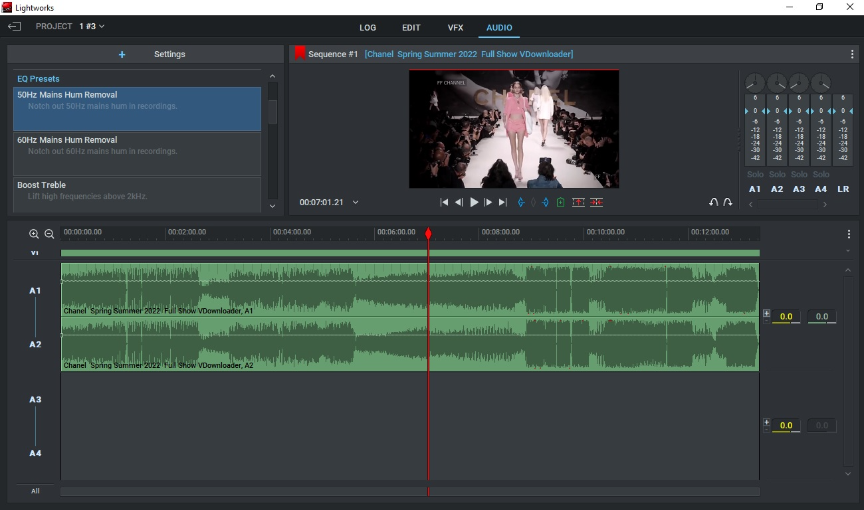Click the All tracks button

click(35, 491)
